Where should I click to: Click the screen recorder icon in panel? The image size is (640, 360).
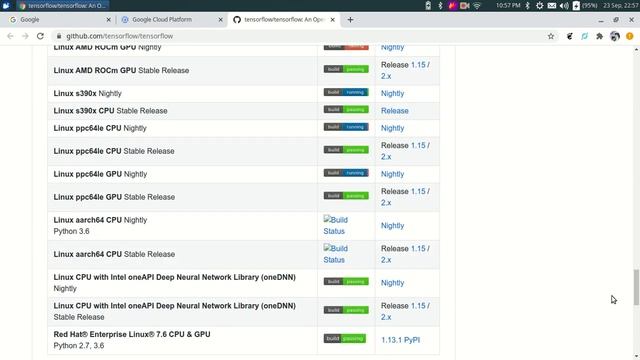click(x=464, y=6)
